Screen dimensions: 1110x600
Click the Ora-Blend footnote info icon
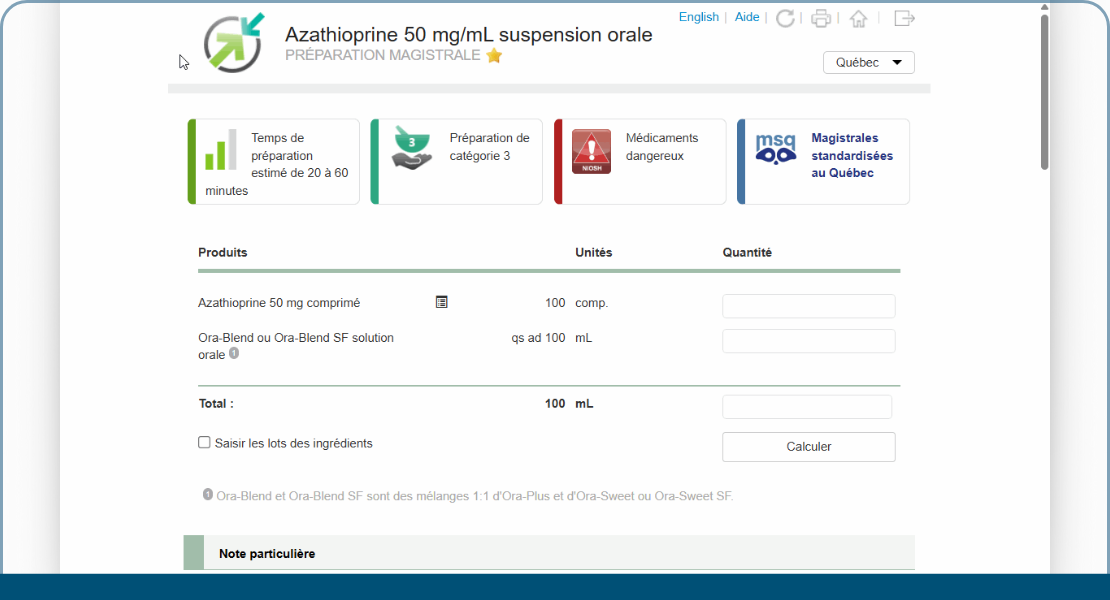click(x=234, y=353)
